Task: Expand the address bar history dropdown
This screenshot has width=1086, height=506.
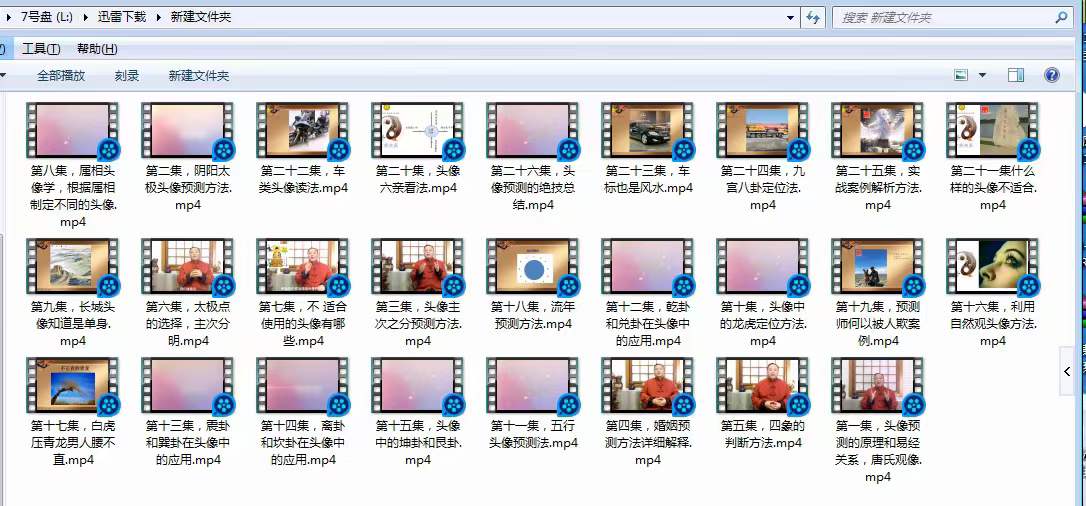Action: click(790, 18)
